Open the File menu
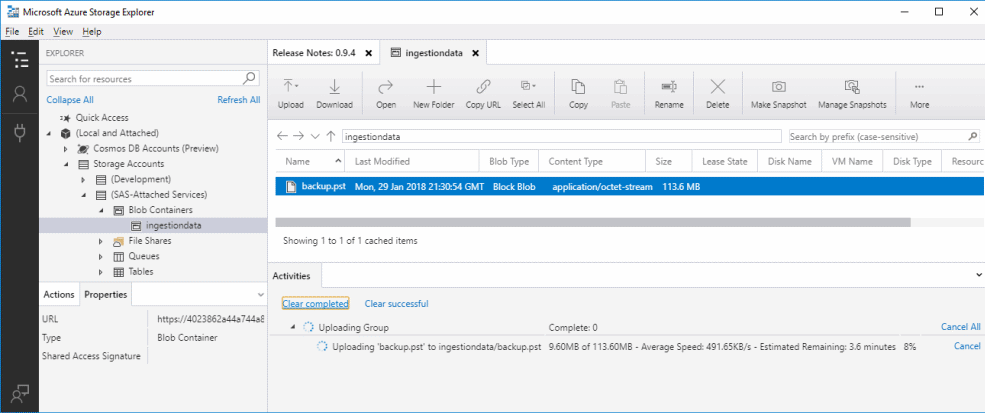985x413 pixels. pyautogui.click(x=13, y=31)
